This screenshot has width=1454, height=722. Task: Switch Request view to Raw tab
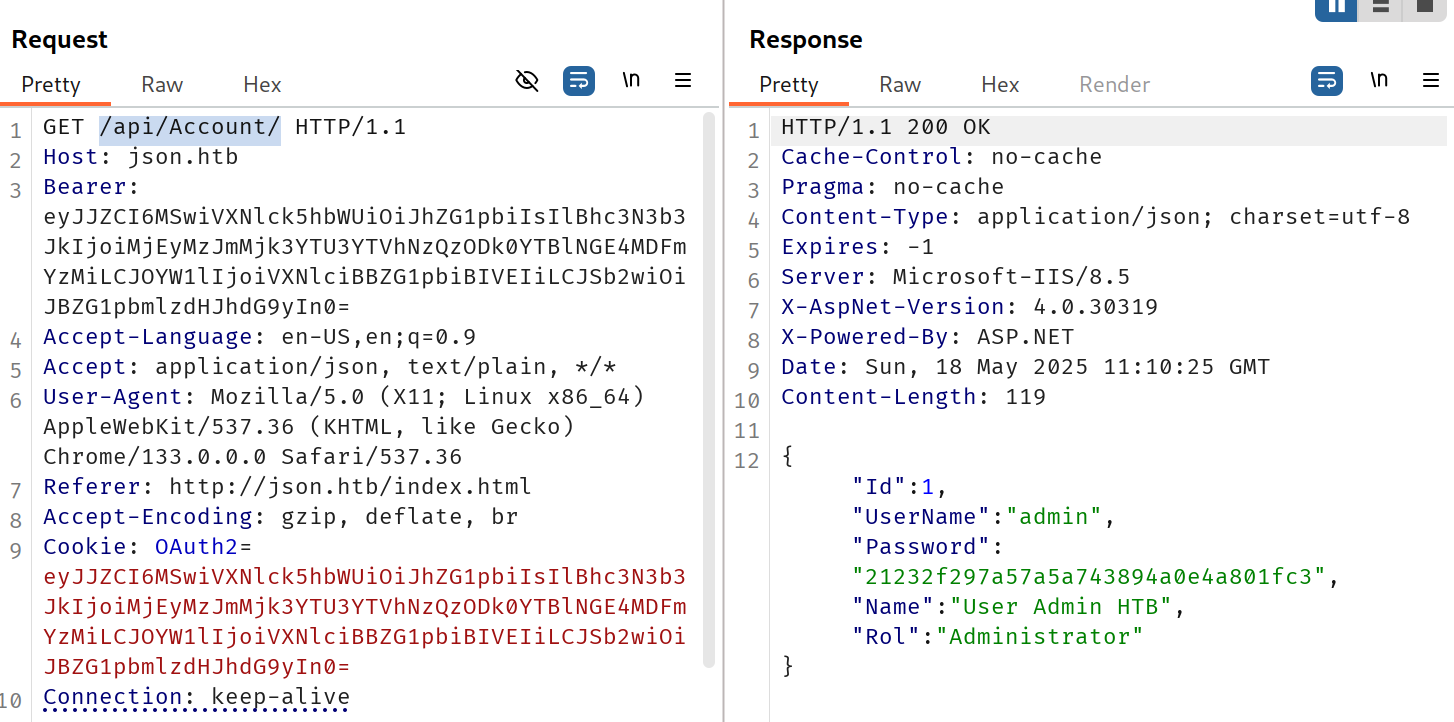coord(162,85)
